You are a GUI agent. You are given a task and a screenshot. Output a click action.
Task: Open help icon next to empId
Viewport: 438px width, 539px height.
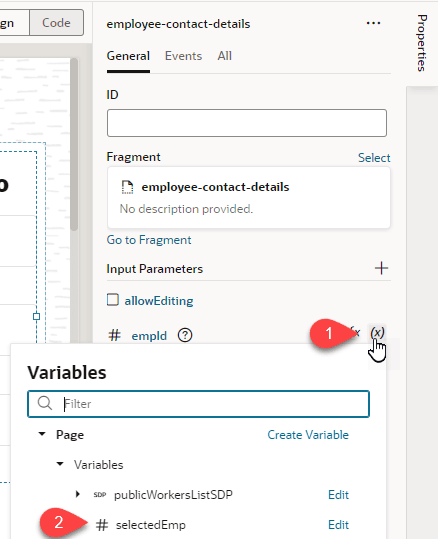(185, 335)
